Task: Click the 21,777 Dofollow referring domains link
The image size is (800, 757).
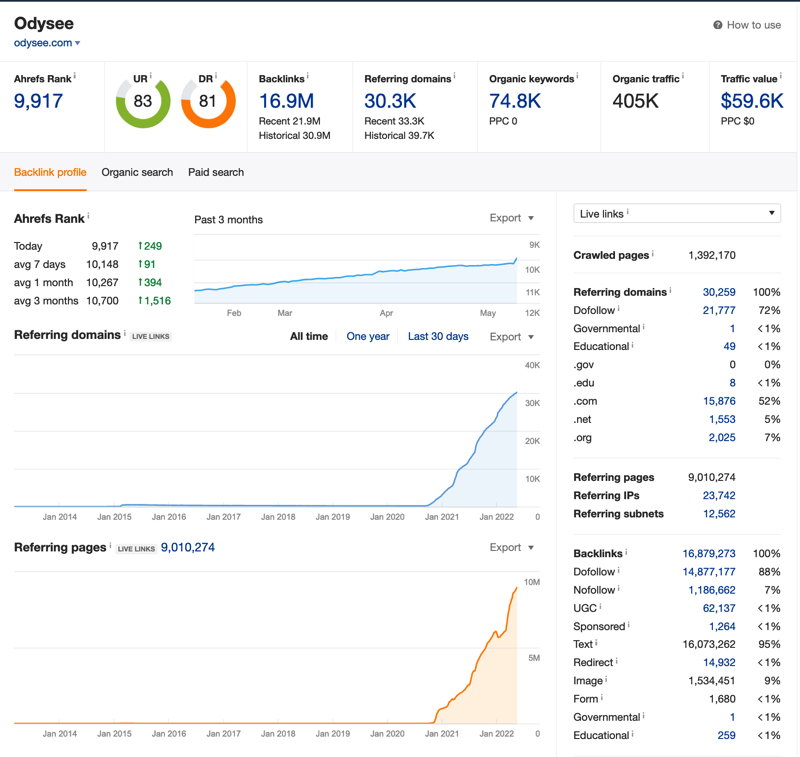Action: pos(719,310)
